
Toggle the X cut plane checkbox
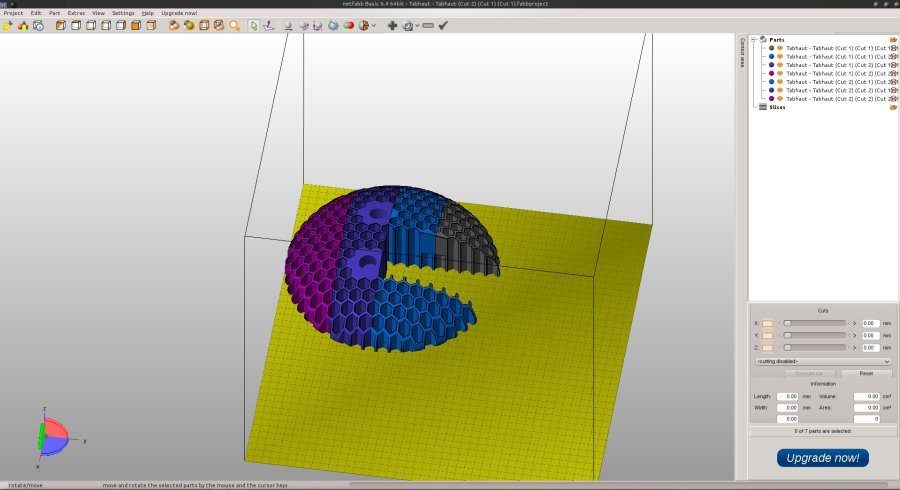point(768,323)
